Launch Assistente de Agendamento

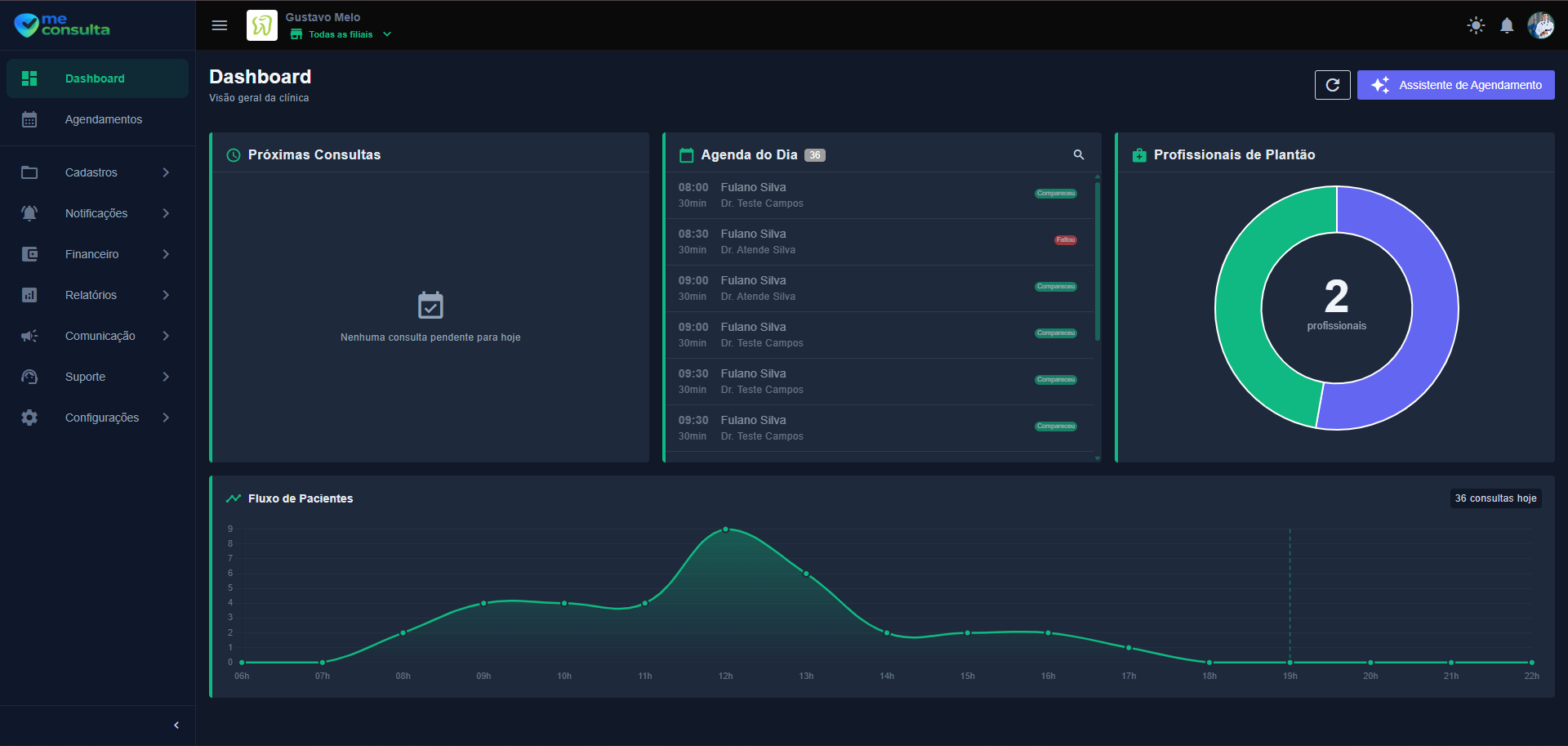click(x=1456, y=85)
